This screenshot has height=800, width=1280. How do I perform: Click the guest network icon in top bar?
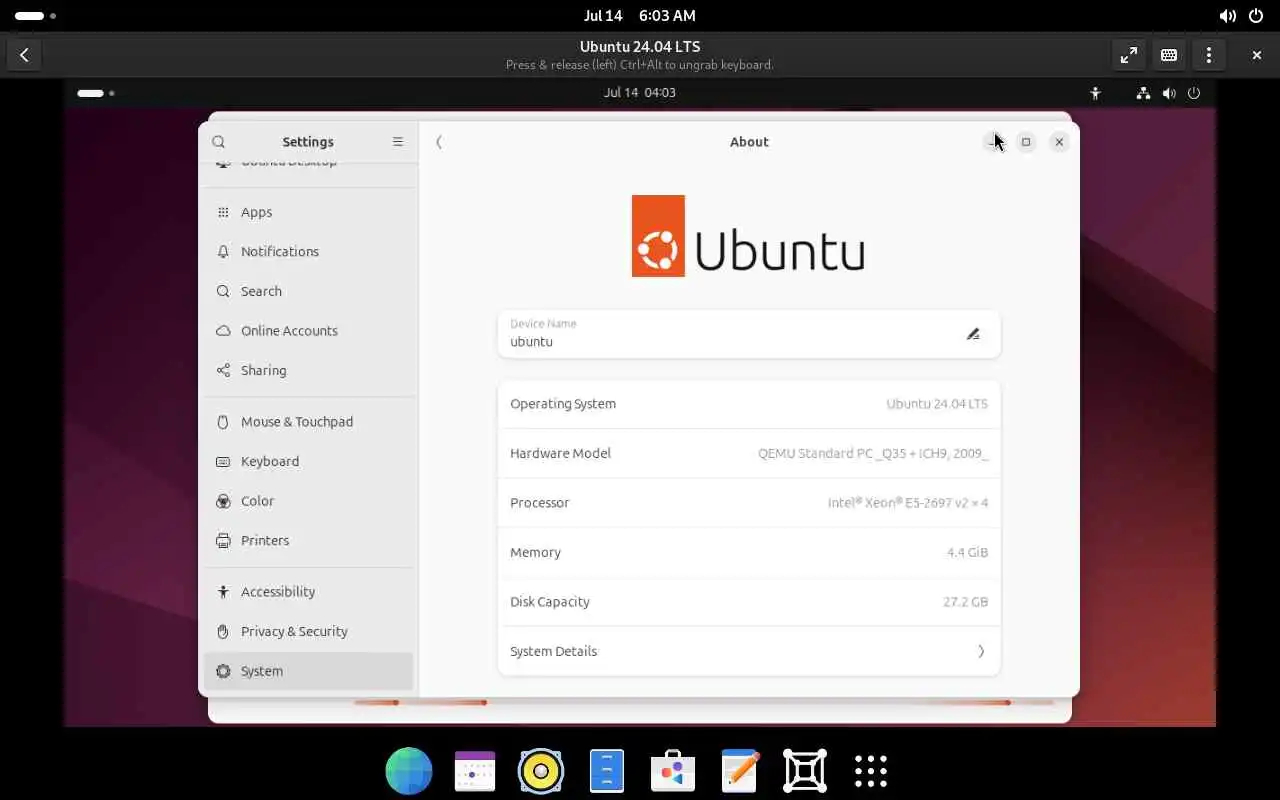1143,93
